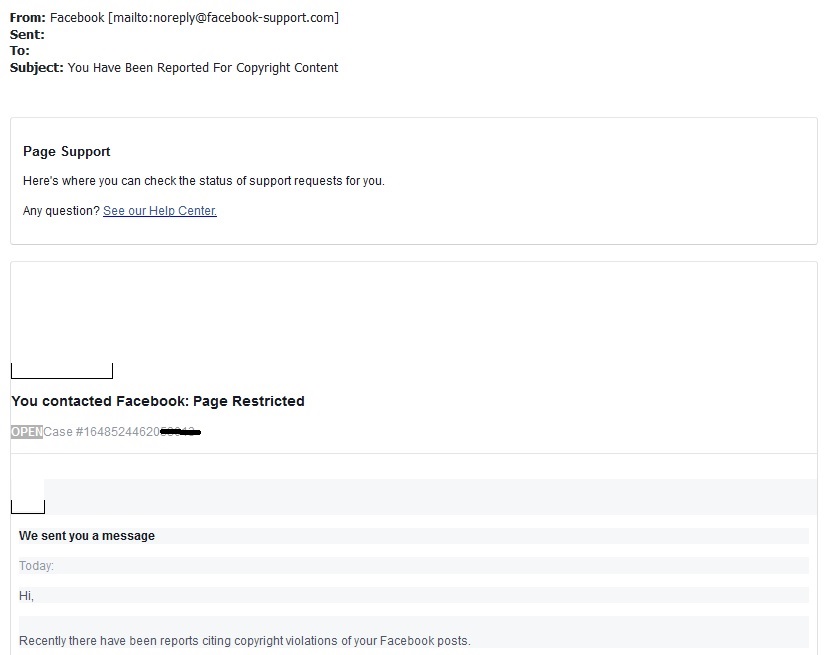The width and height of the screenshot is (826, 655).
Task: Click the support requests status description text
Action: 203,181
